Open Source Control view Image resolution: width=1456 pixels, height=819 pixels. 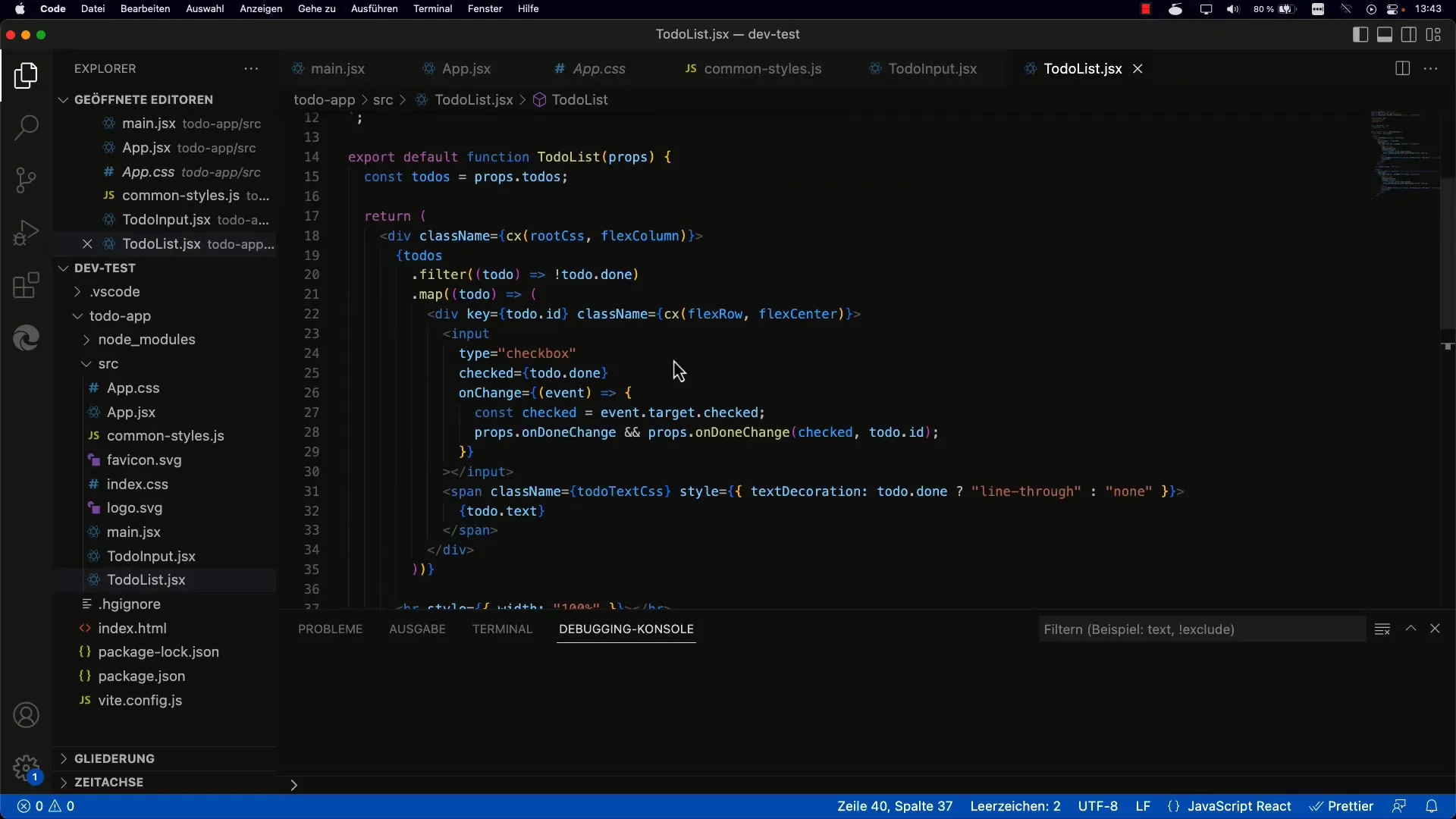(26, 180)
